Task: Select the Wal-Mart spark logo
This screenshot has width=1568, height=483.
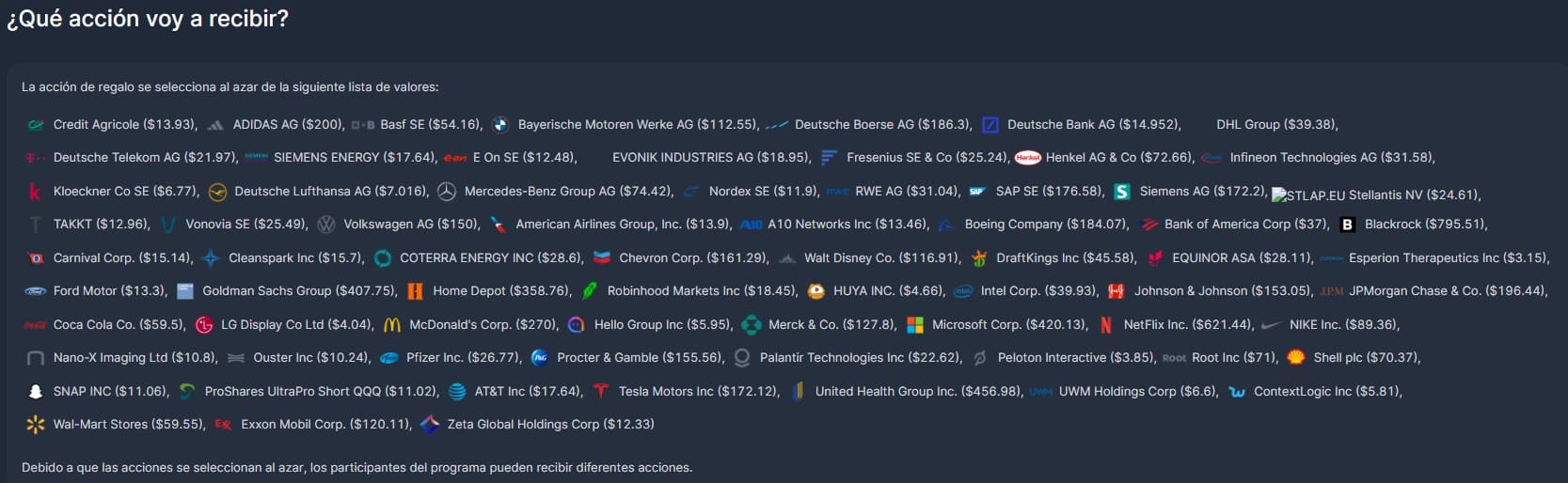Action: coord(36,425)
